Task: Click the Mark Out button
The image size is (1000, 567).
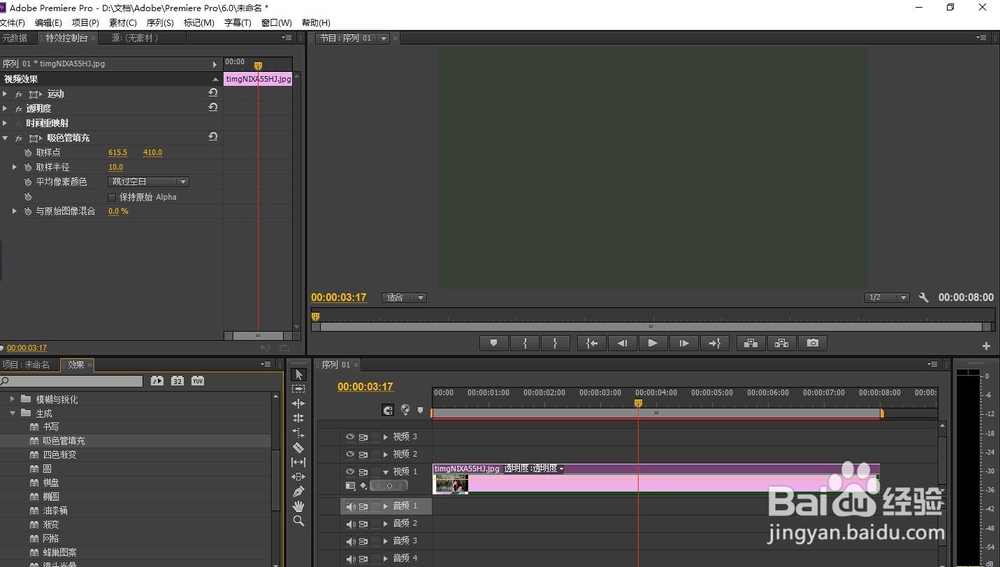Action: [555, 343]
